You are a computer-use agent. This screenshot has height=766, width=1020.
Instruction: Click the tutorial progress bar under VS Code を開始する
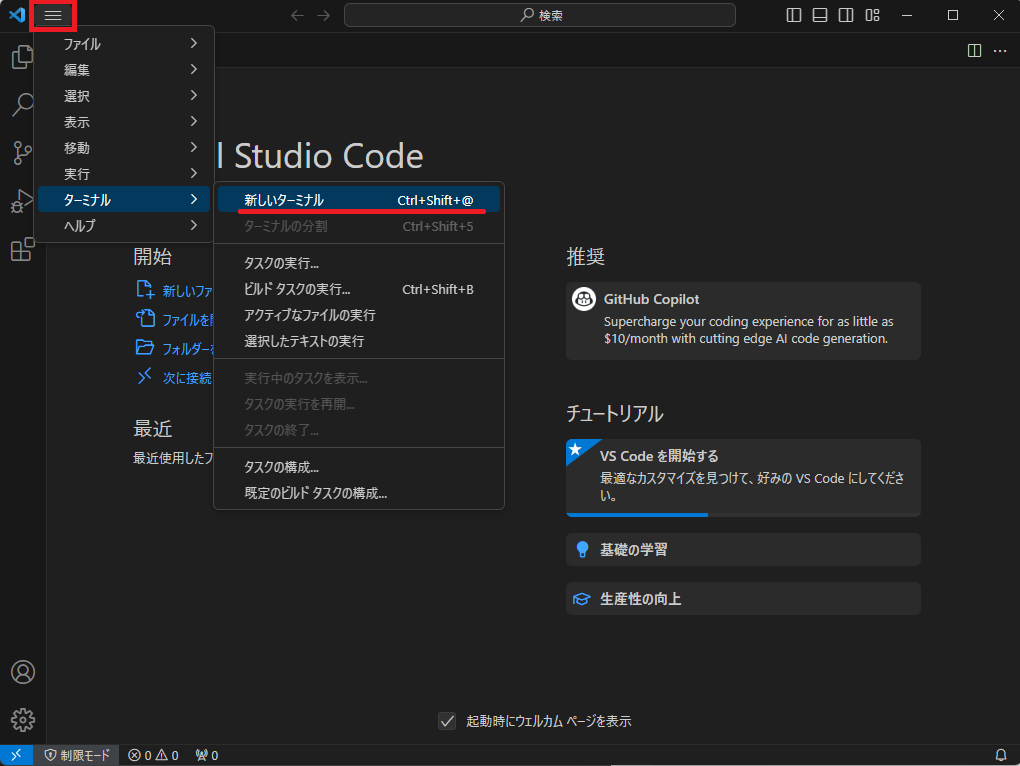click(743, 515)
